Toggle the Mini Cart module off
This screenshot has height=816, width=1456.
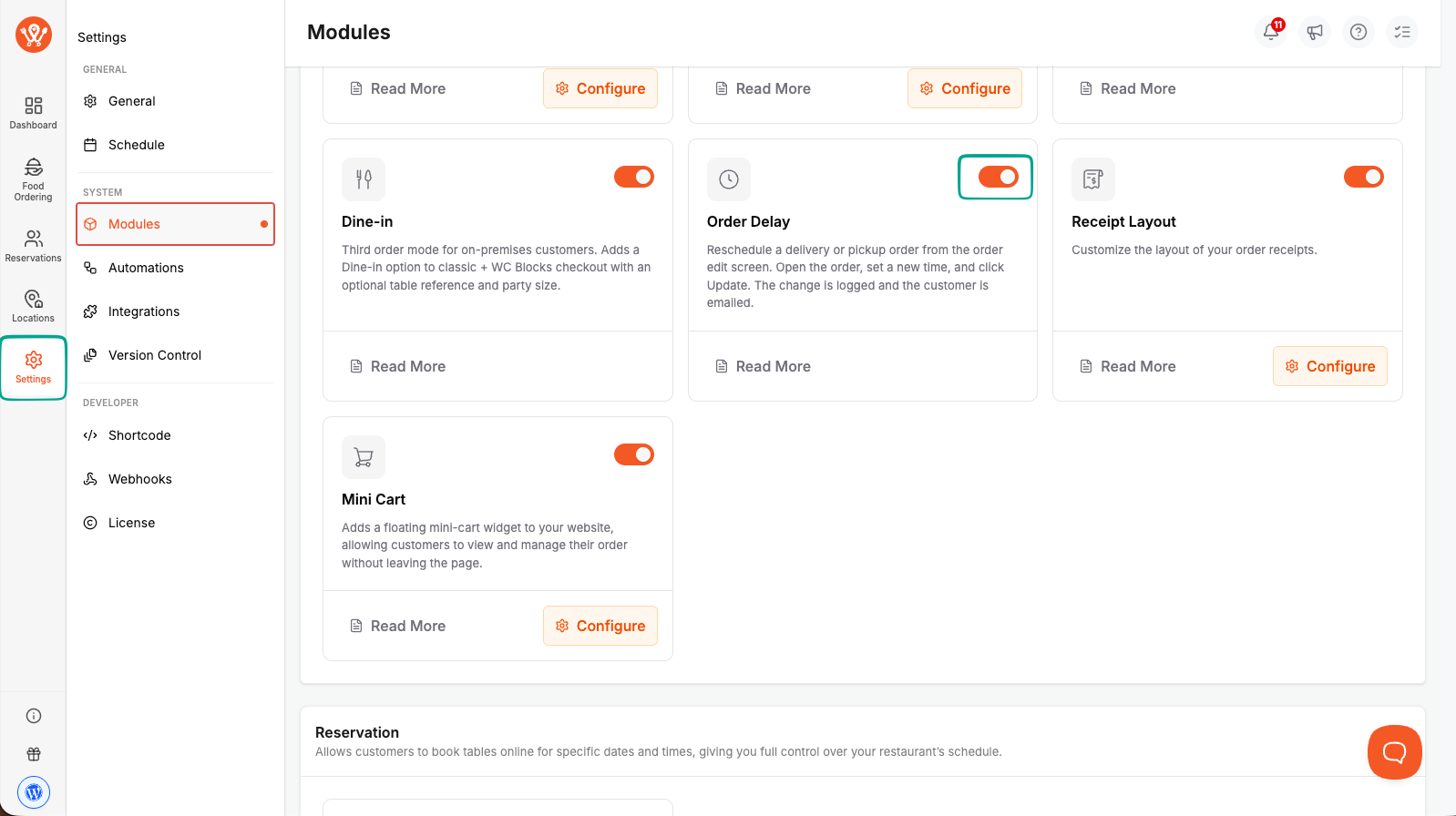click(634, 454)
